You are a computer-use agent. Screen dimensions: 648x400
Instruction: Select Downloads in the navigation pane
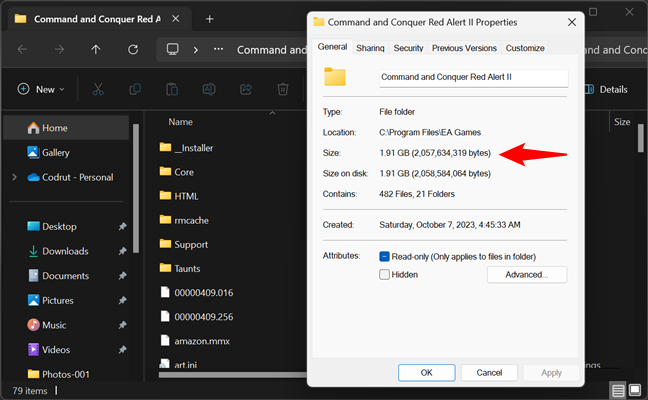click(65, 251)
